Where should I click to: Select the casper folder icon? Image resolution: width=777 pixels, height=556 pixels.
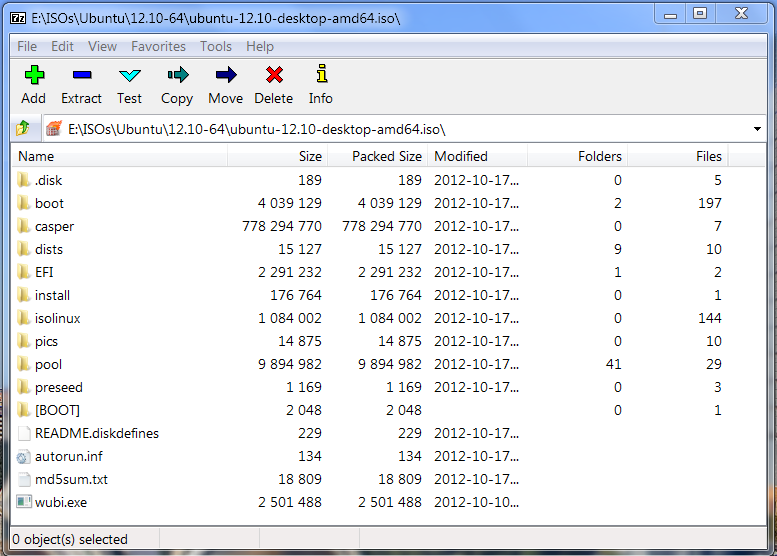(23, 226)
